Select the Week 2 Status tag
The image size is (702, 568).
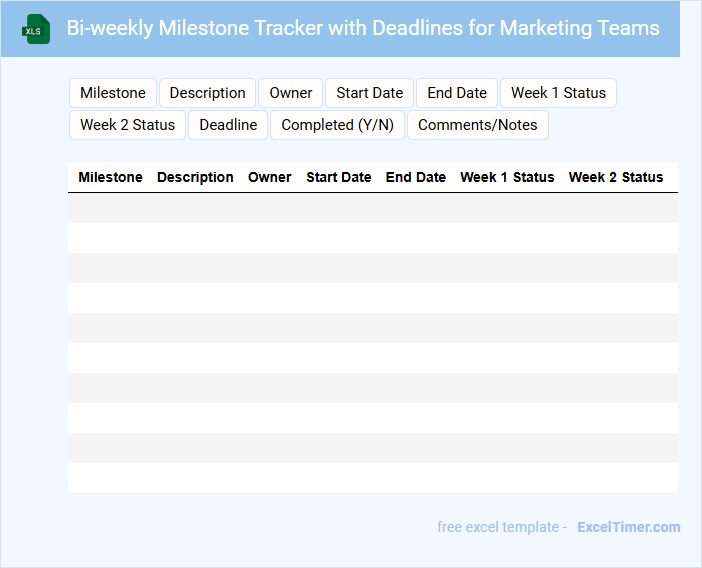[127, 125]
